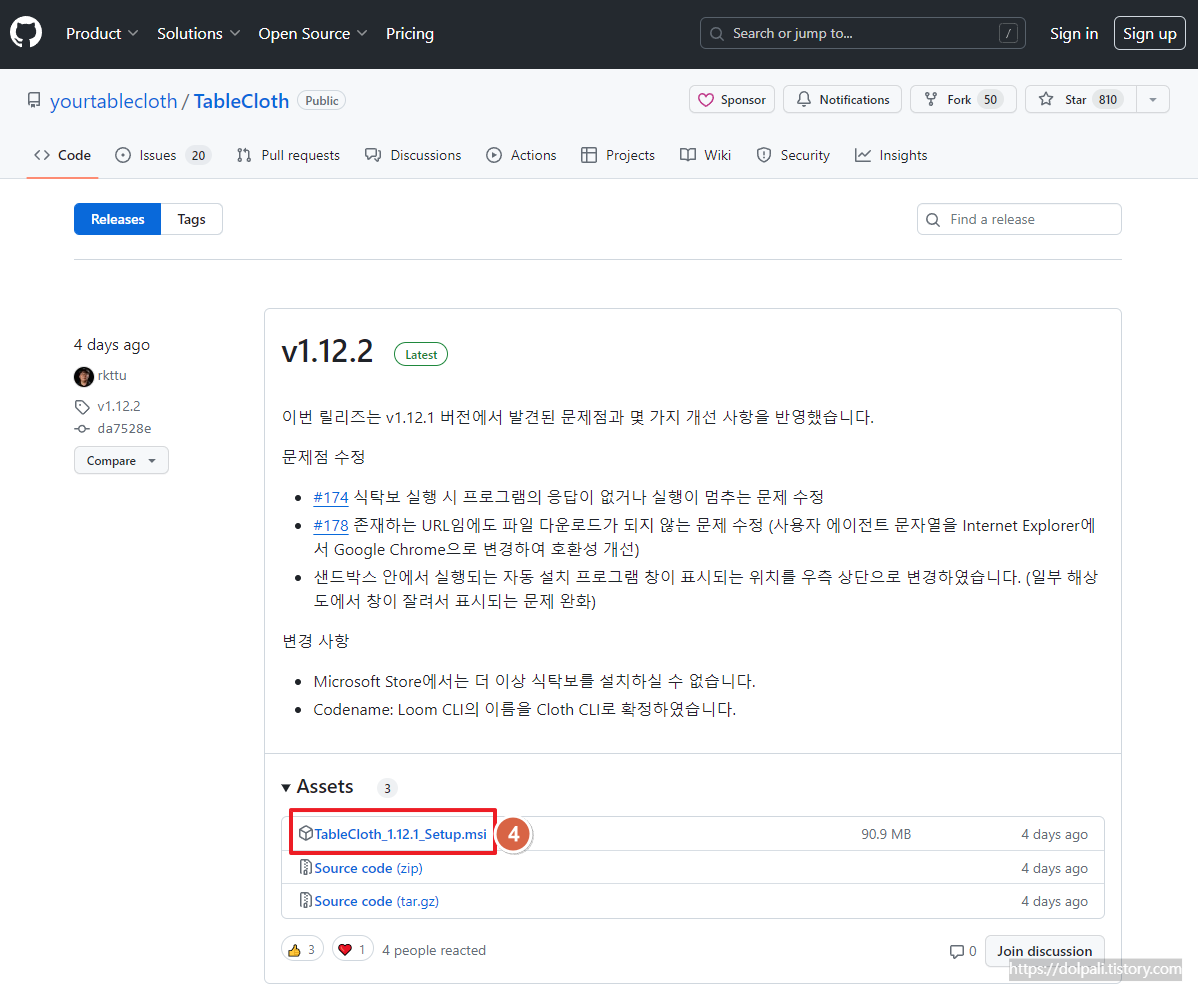Star the repository
This screenshot has width=1198, height=998.
1081,99
